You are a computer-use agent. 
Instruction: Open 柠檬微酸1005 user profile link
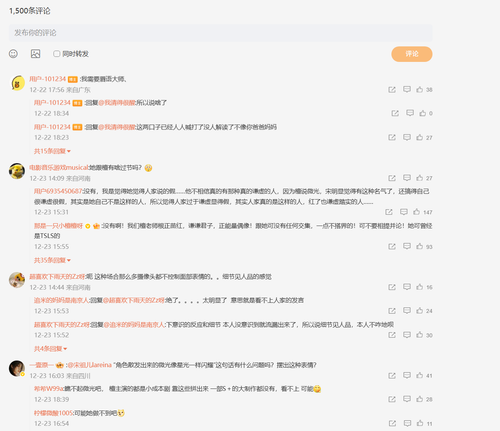(x=53, y=413)
